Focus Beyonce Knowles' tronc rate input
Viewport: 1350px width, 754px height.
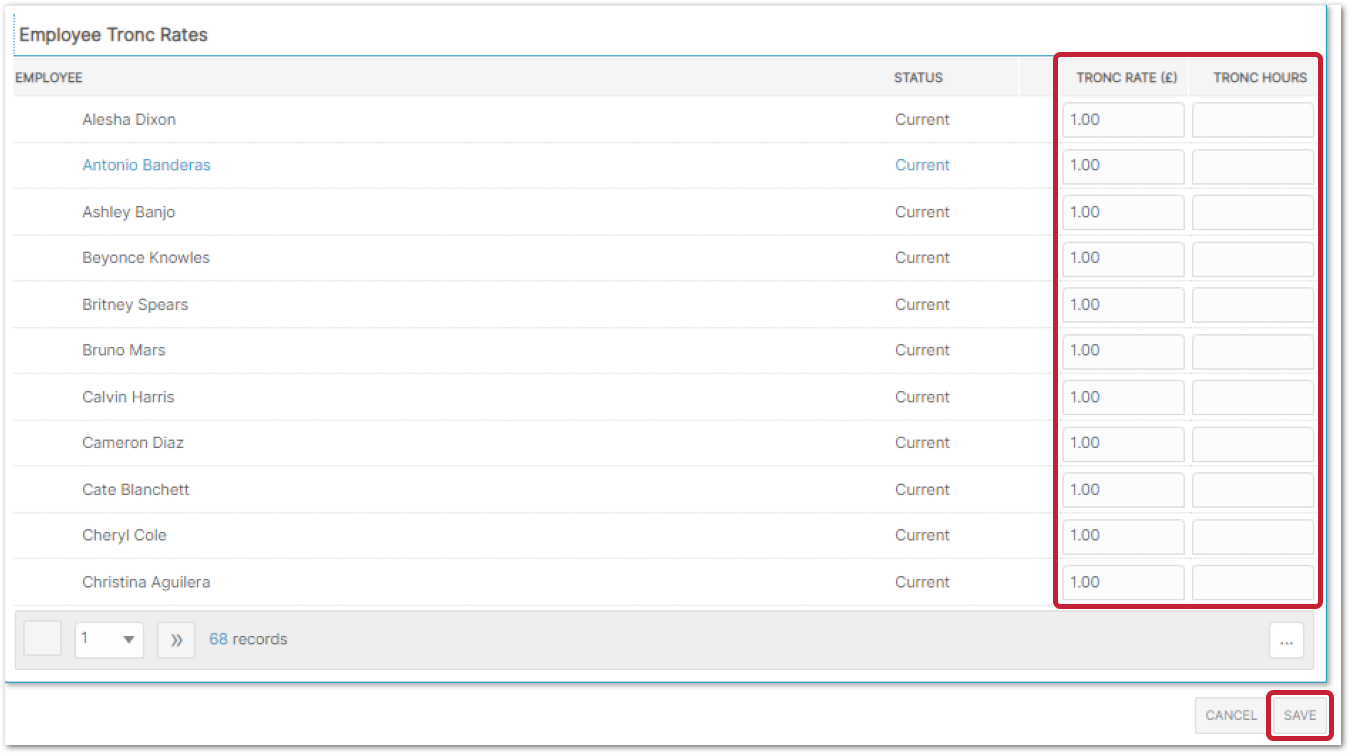1123,258
